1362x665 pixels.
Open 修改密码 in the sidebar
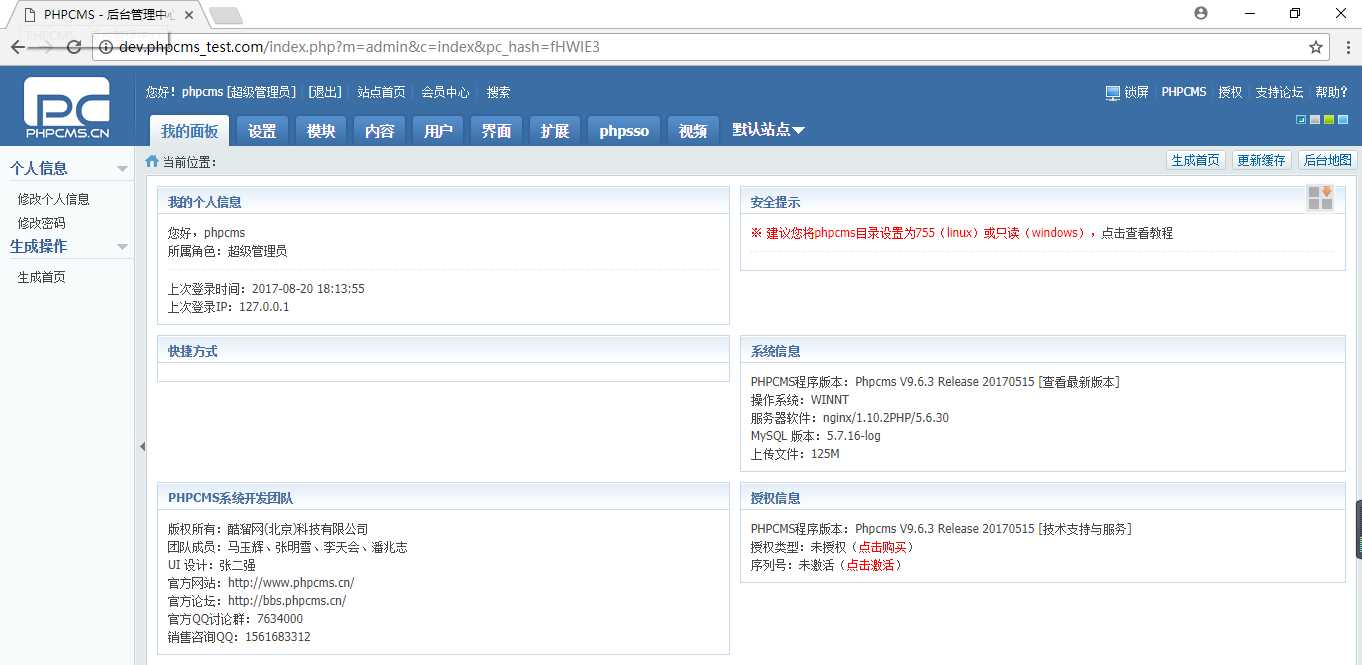(x=41, y=223)
